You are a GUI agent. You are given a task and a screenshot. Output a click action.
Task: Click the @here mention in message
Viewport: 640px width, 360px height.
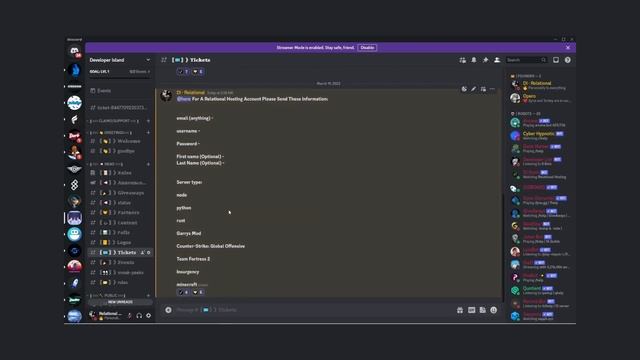click(184, 99)
